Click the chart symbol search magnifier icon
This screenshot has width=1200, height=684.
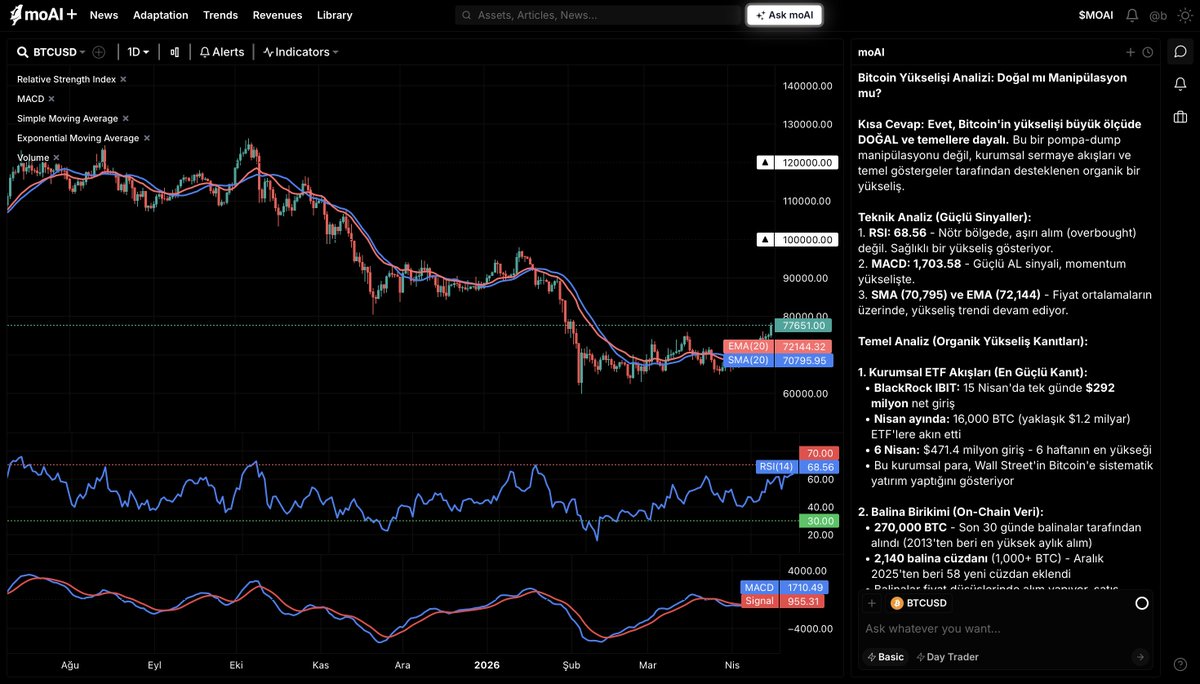[22, 52]
